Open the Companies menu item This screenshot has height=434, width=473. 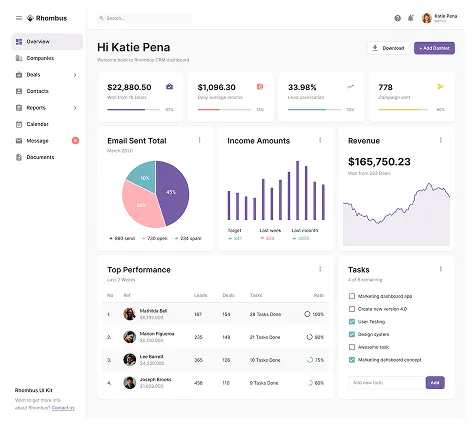tap(47, 58)
